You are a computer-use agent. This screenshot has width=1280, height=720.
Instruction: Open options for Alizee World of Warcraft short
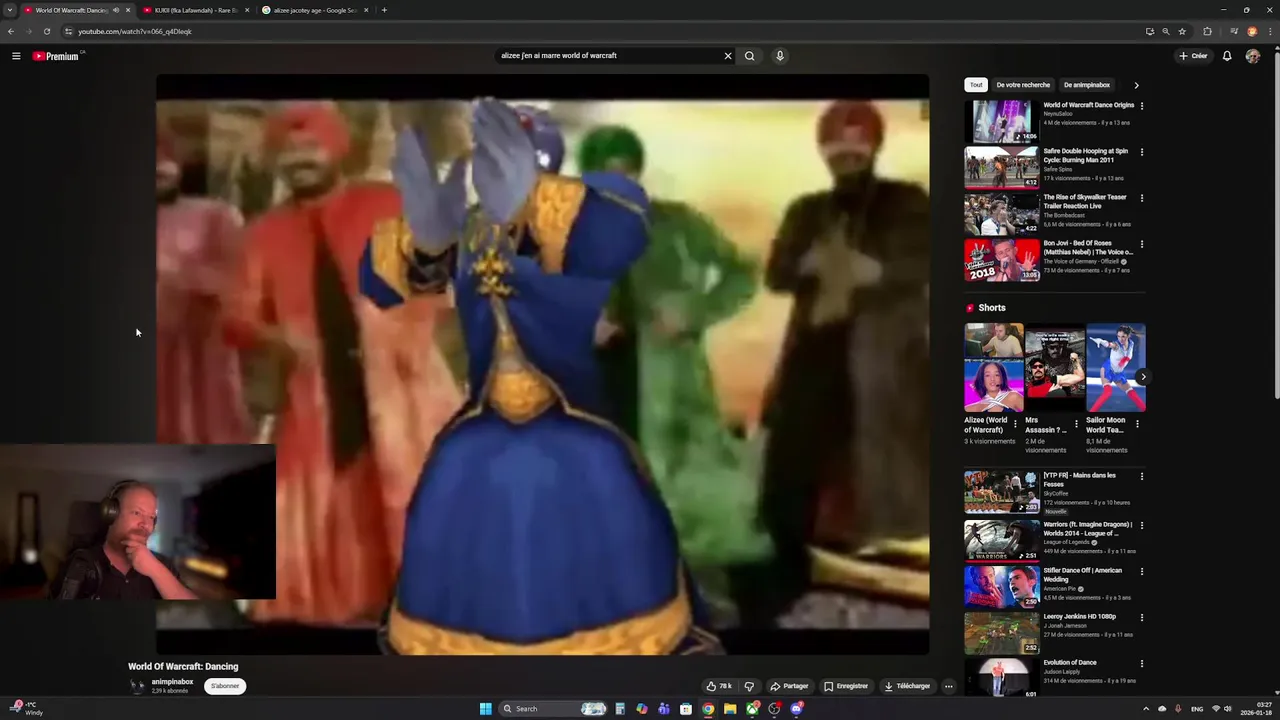coord(1015,424)
